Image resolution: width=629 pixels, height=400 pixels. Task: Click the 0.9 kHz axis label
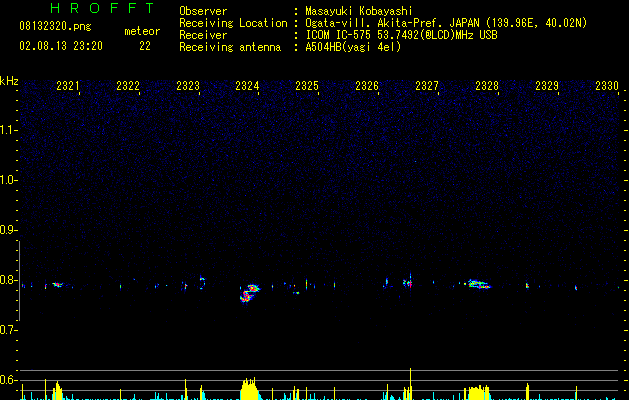pos(8,230)
